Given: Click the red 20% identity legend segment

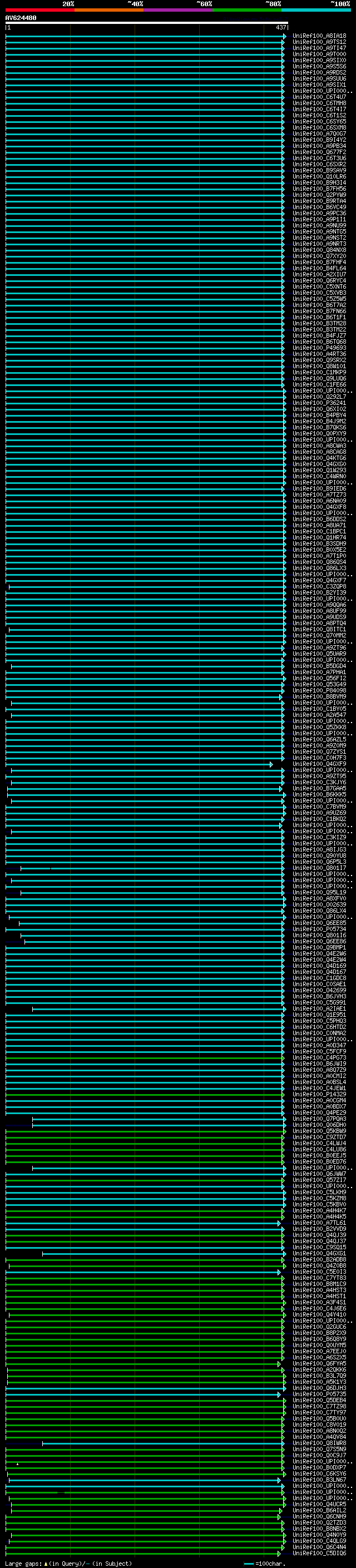Looking at the screenshot, I should pyautogui.click(x=39, y=10).
